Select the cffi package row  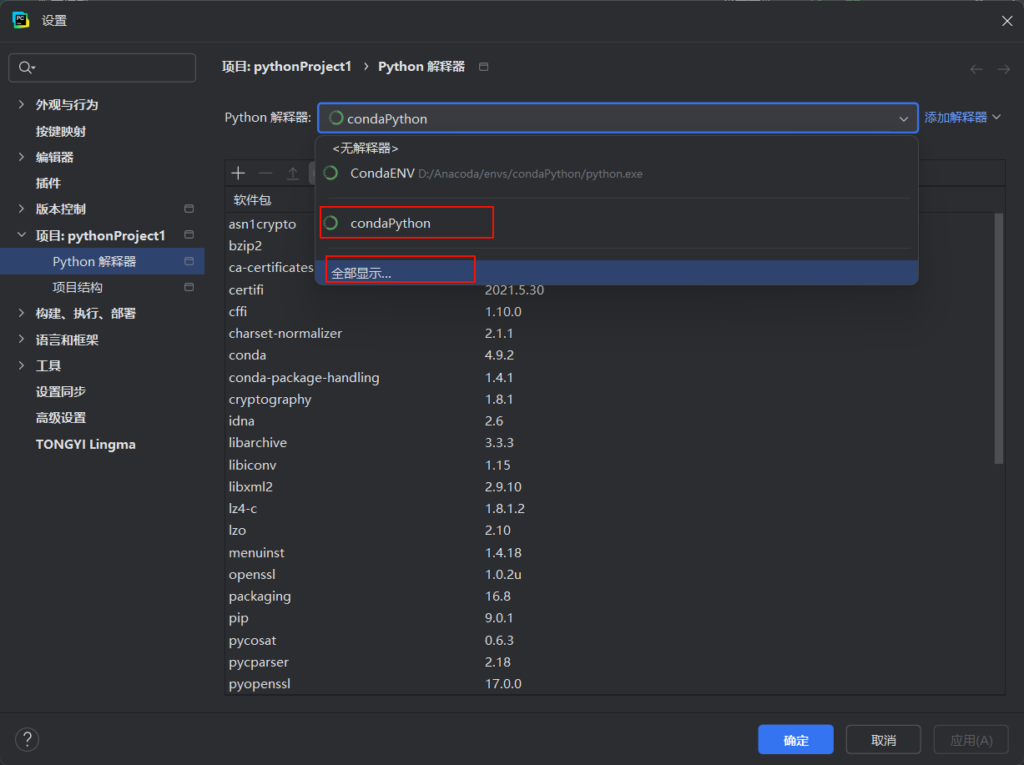point(610,312)
